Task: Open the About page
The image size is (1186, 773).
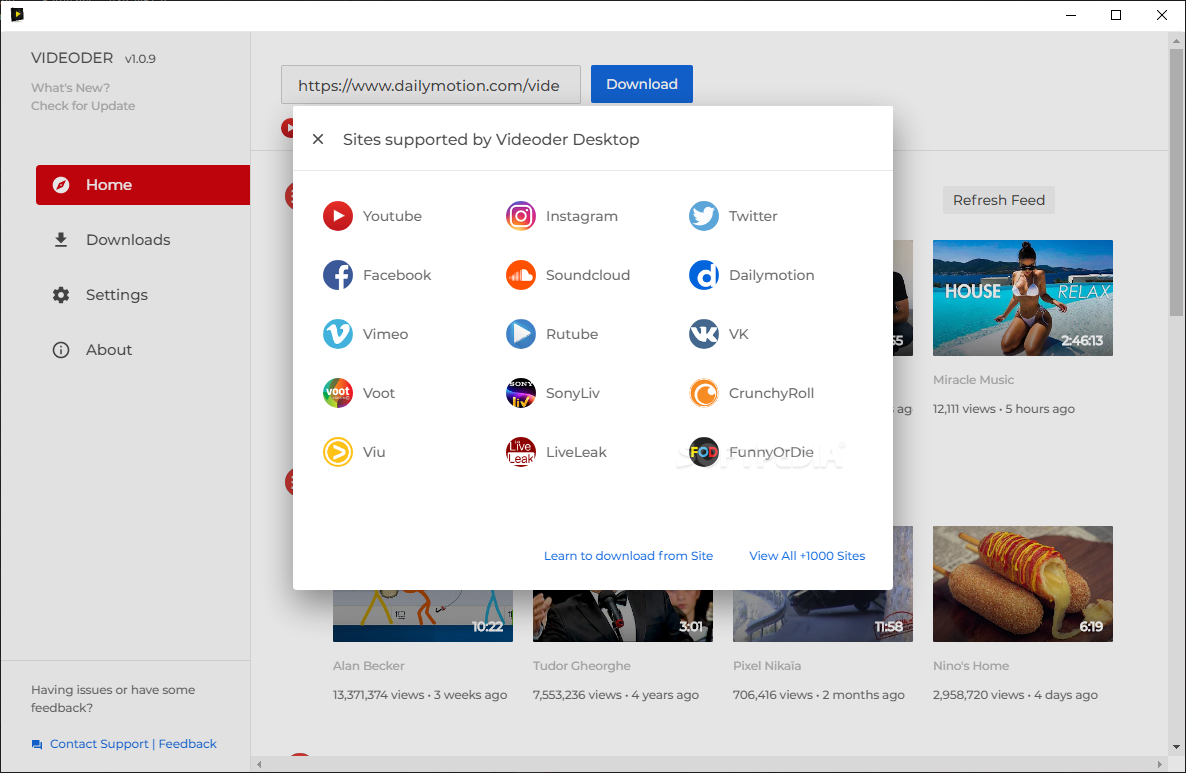Action: click(143, 350)
